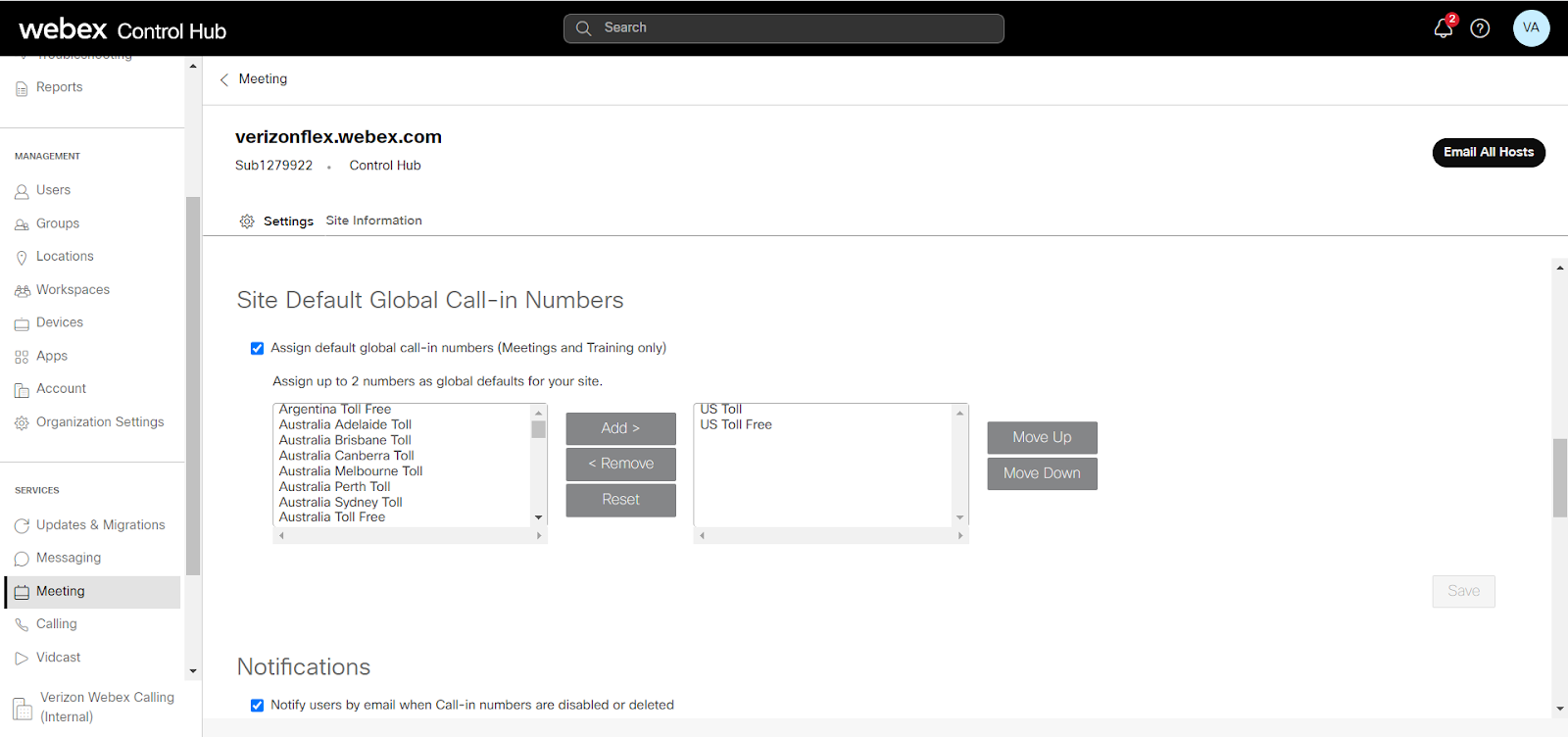Click the Updates & Migrations icon
The height and width of the screenshot is (737, 1568).
pos(22,526)
